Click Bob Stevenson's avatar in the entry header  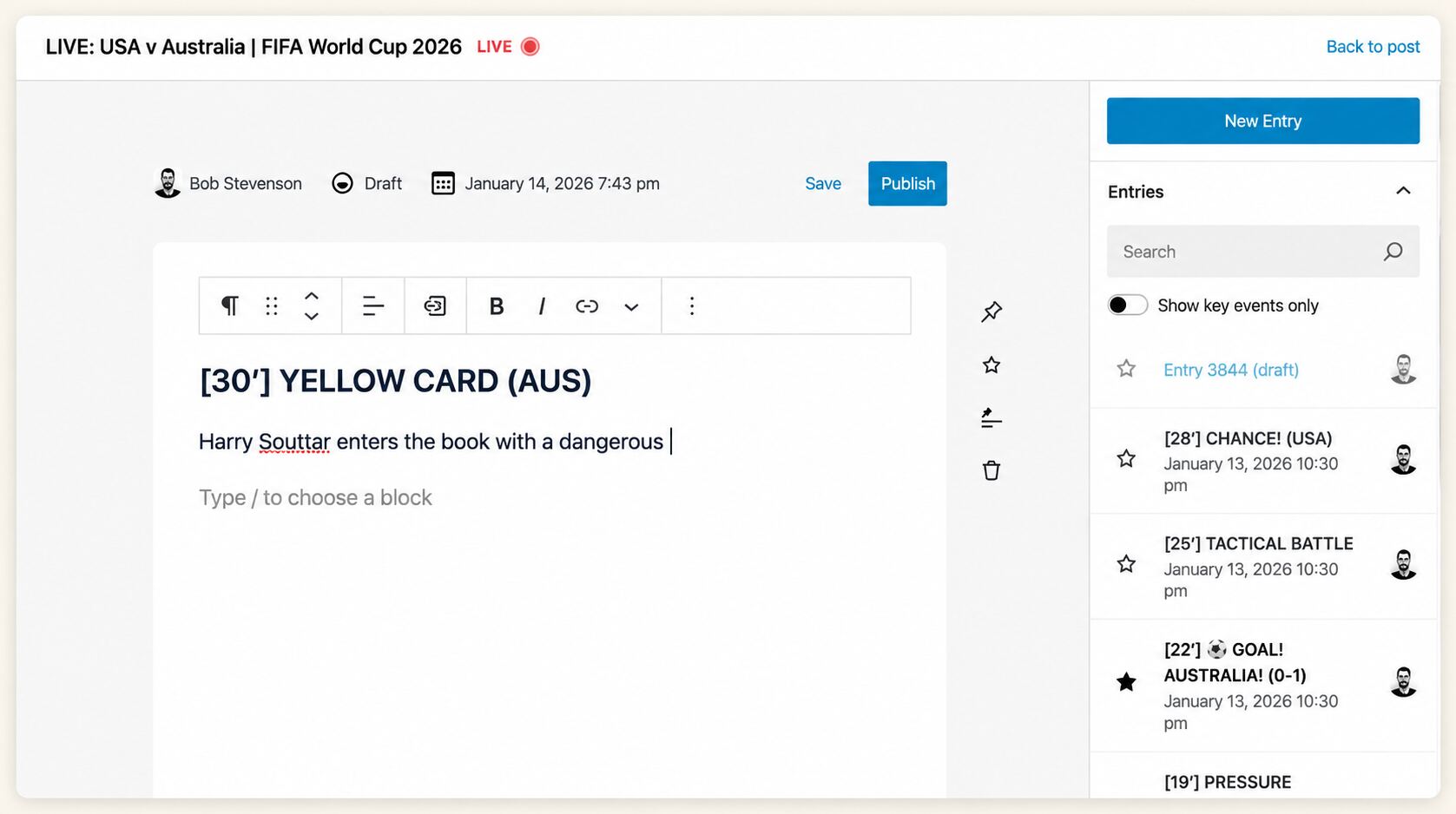click(x=167, y=183)
